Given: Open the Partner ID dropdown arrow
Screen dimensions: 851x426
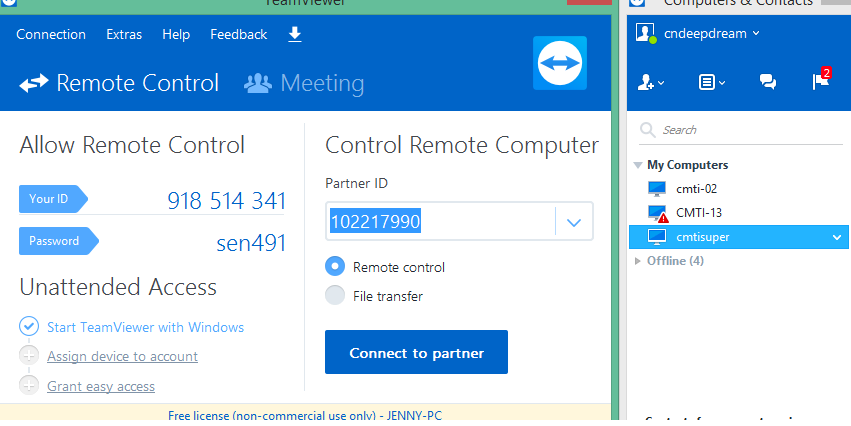Looking at the screenshot, I should pyautogui.click(x=574, y=222).
